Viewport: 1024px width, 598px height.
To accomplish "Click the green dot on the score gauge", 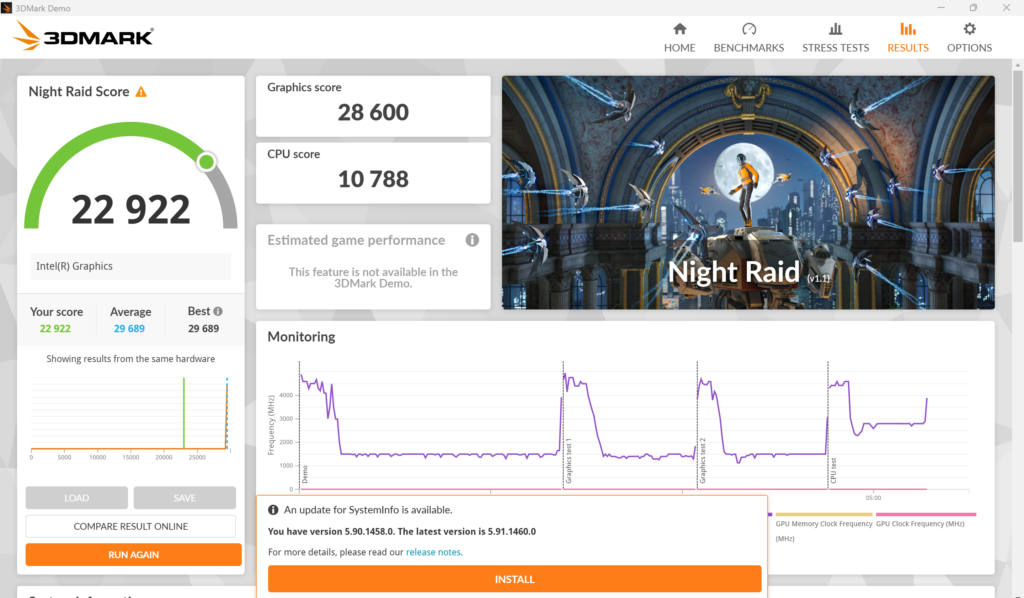I will pos(206,161).
